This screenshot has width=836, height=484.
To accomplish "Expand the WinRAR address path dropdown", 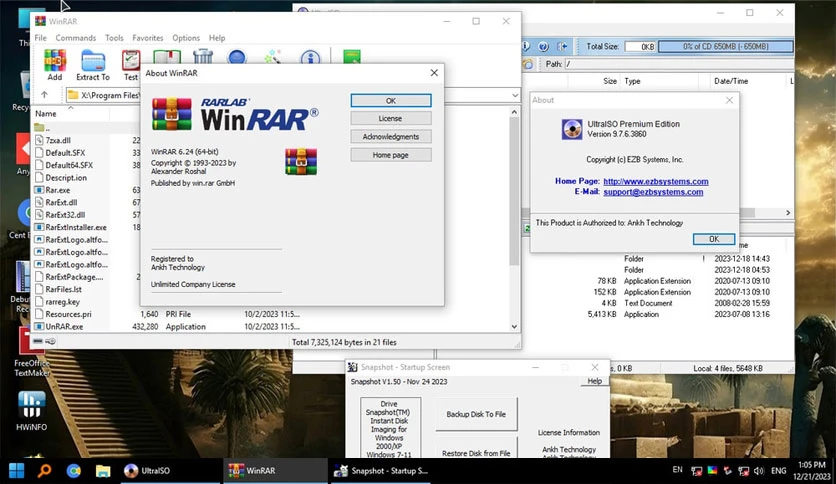I will [x=514, y=95].
